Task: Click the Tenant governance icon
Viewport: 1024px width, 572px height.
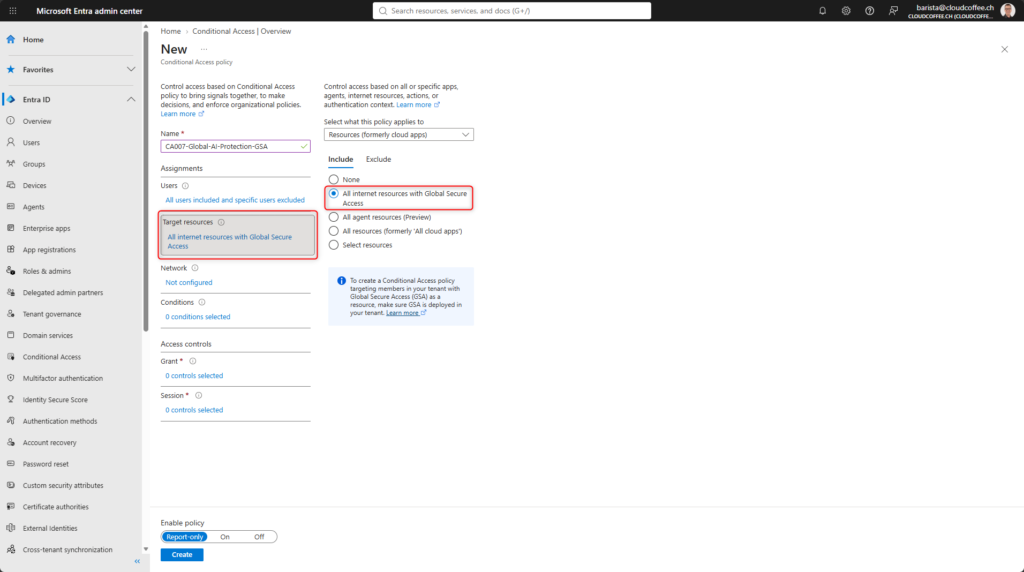Action: pos(10,313)
